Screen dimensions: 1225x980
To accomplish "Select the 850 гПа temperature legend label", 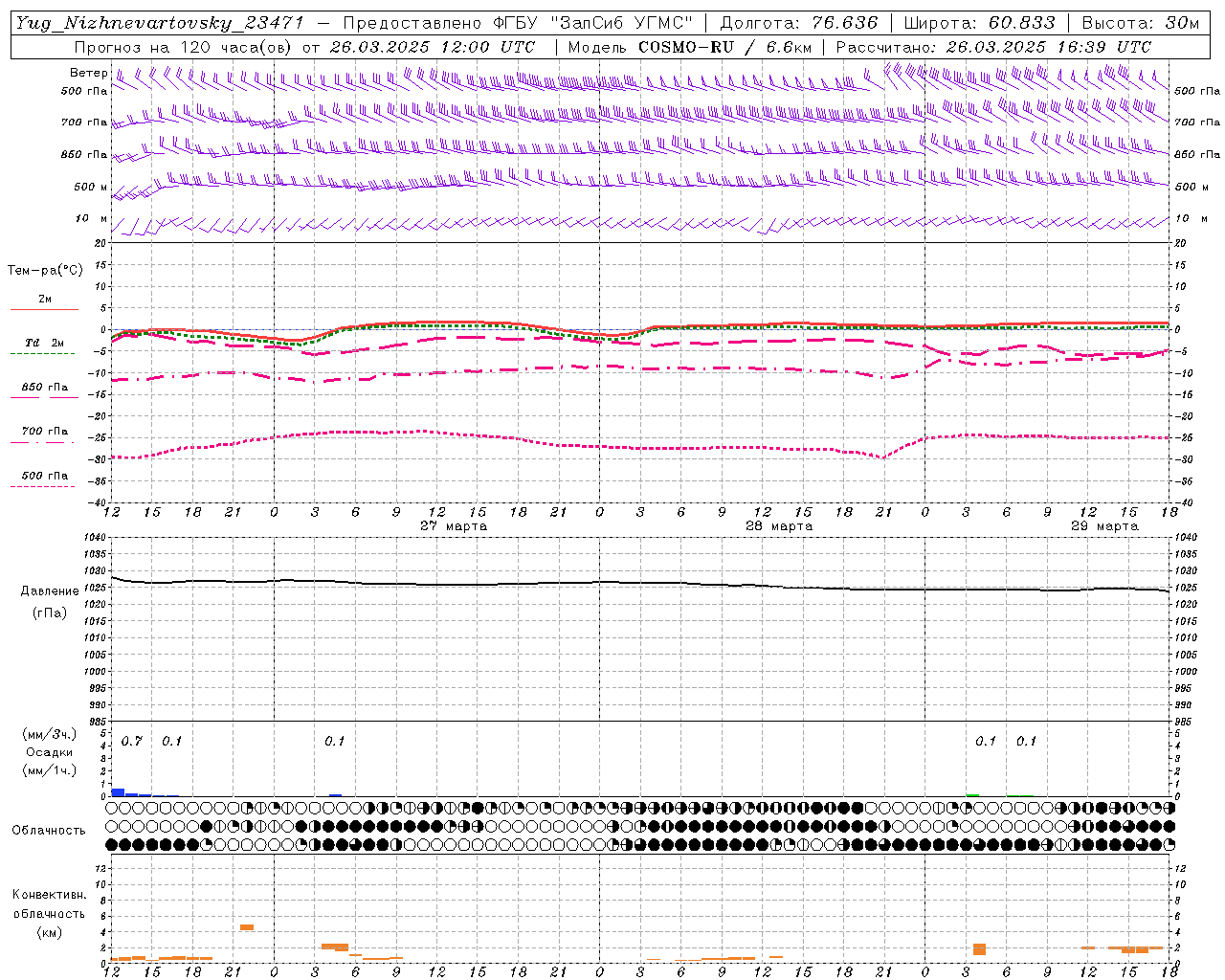I will click(45, 388).
